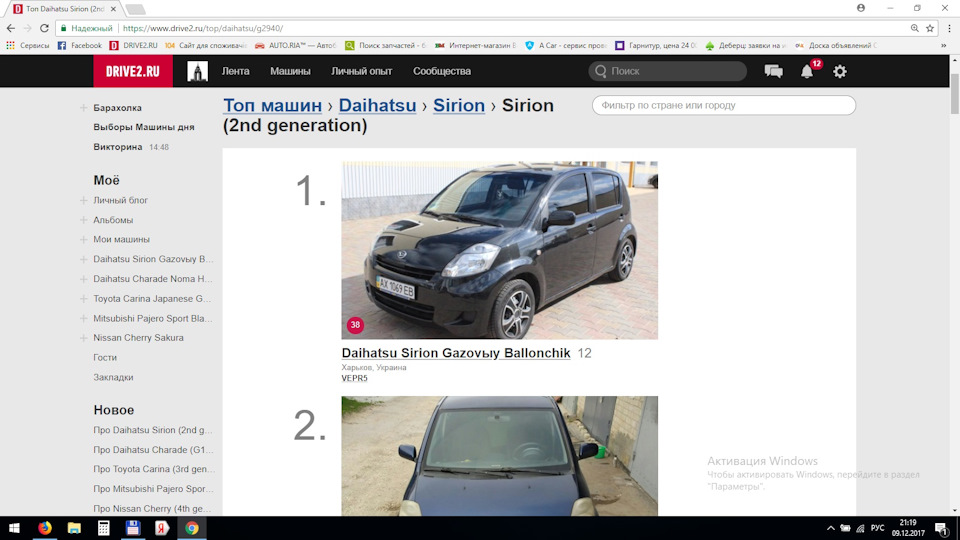The width and height of the screenshot is (960, 540).
Task: Switch to Chrome in the taskbar
Action: tap(192, 528)
